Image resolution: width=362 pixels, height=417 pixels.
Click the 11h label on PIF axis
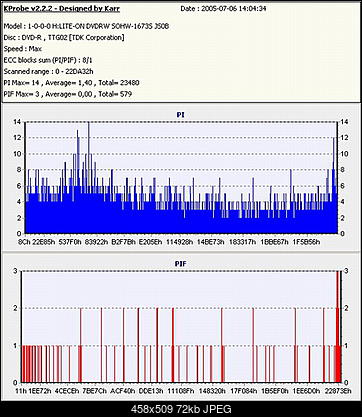pos(21,391)
